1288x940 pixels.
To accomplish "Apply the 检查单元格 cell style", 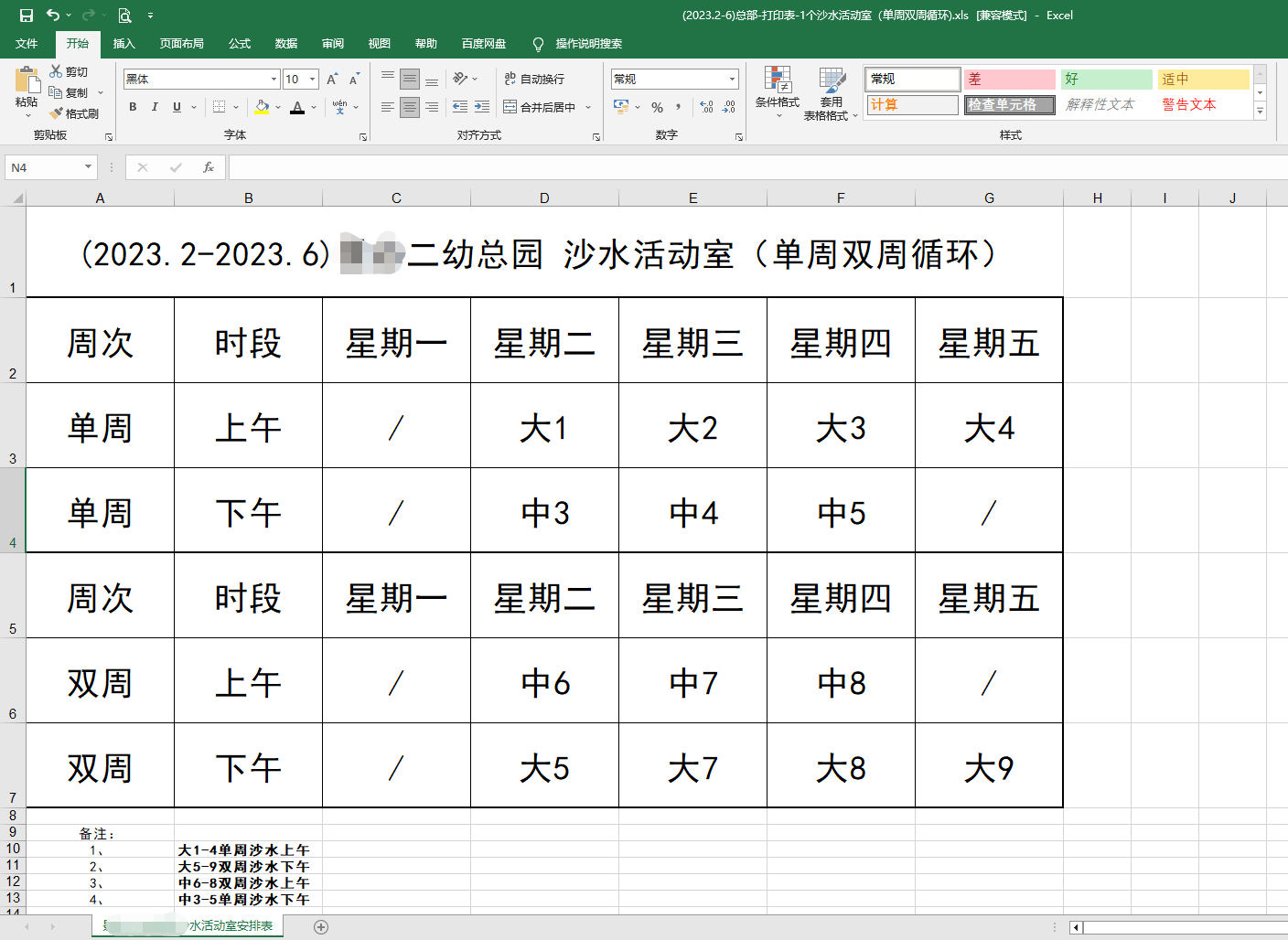I will click(x=1009, y=105).
